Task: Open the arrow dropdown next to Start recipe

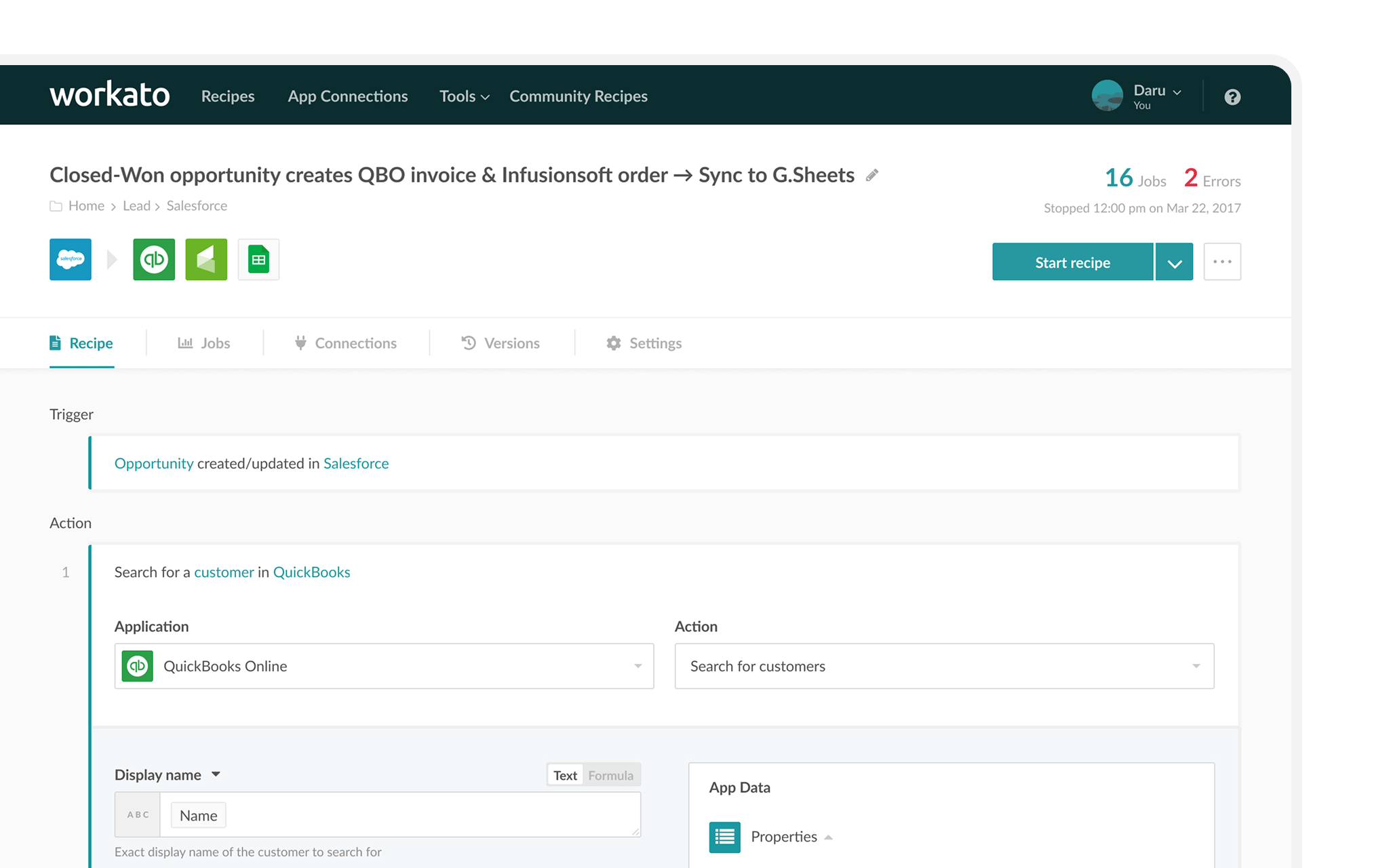Action: (1174, 262)
